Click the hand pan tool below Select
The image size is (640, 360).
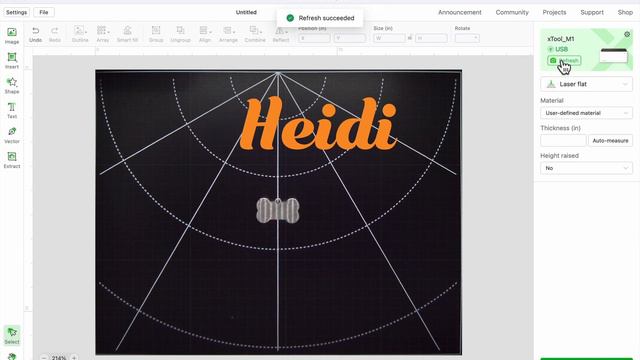[12, 357]
